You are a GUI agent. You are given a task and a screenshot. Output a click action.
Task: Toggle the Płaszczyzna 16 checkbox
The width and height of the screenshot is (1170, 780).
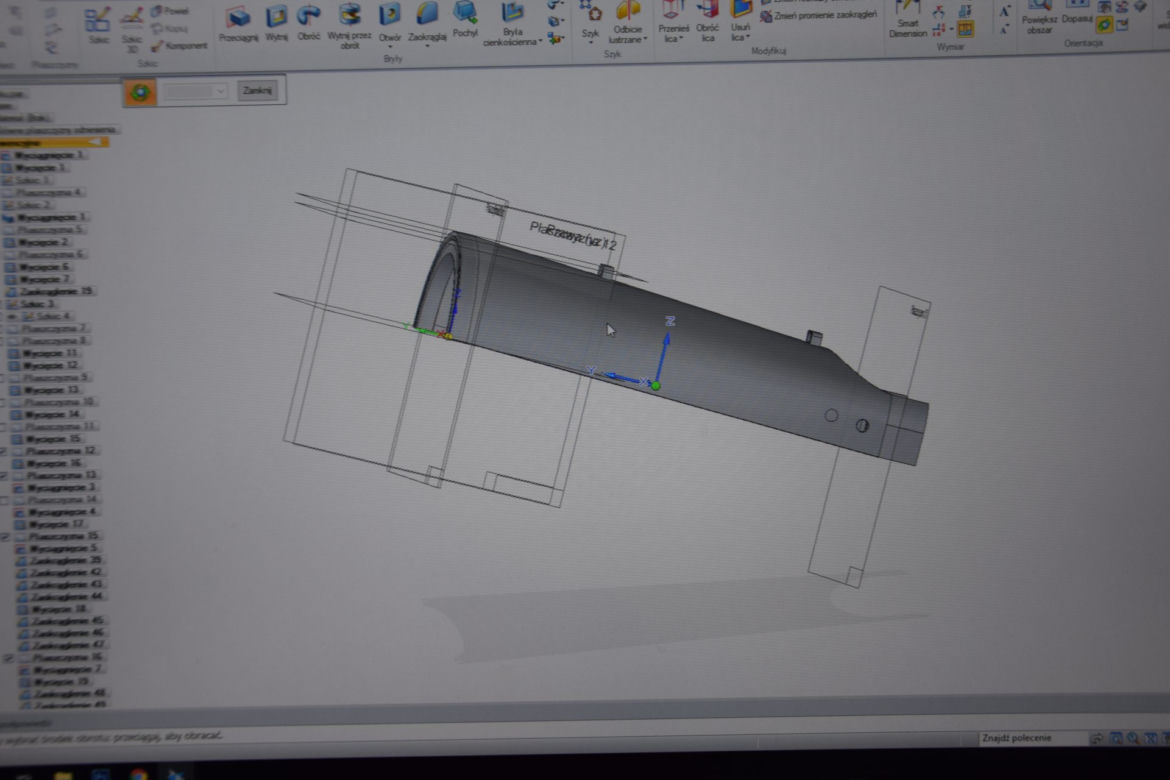coord(8,658)
